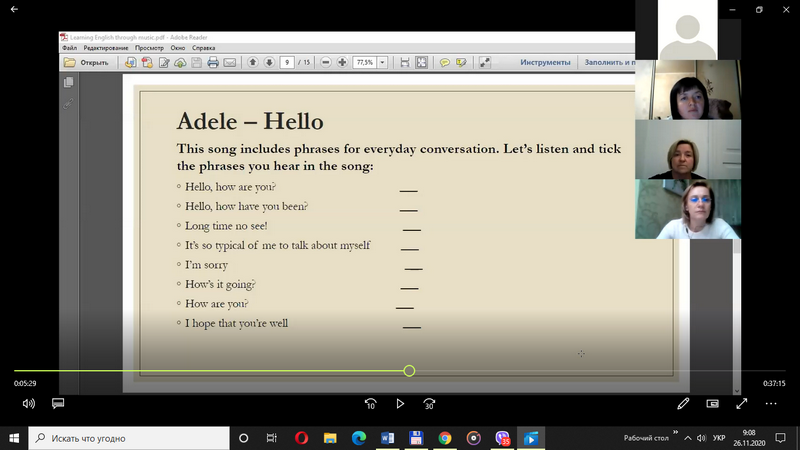Open the player's draw/edit pencil tool
800x450 pixels.
[683, 404]
